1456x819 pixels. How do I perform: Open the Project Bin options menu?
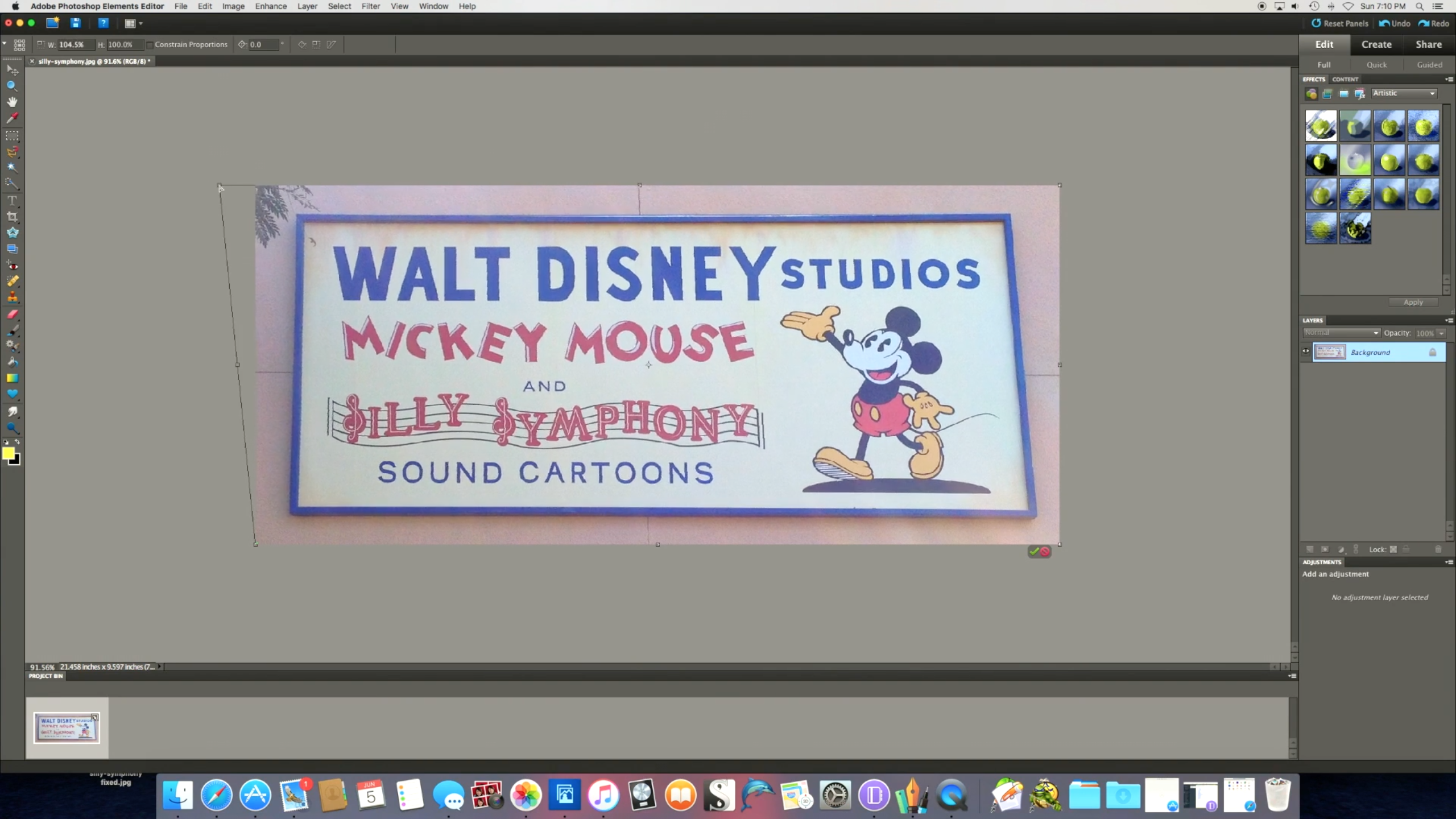pyautogui.click(x=1292, y=676)
